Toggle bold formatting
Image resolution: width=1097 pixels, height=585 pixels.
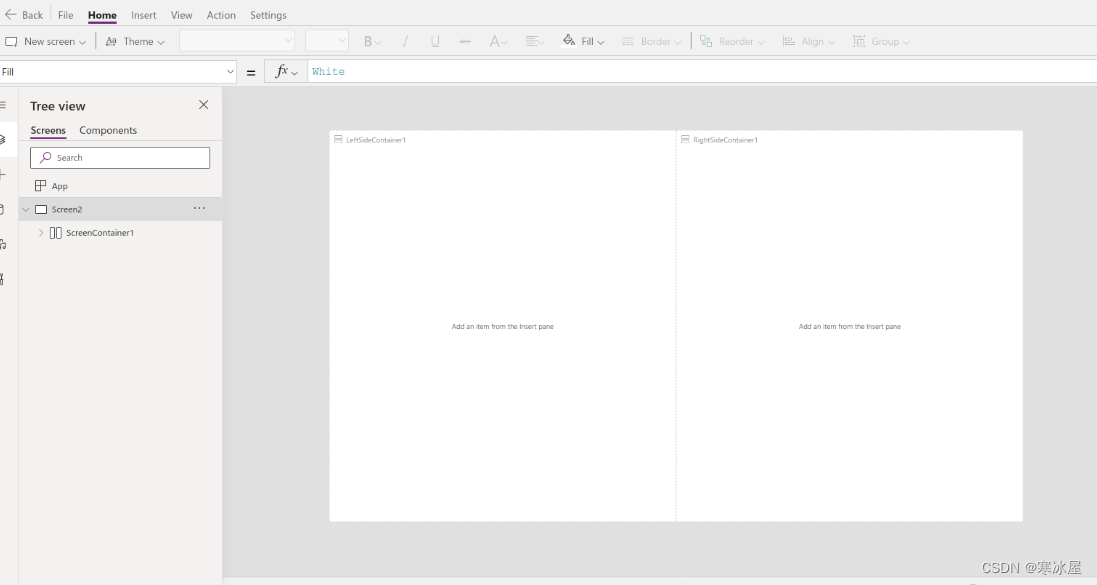(x=371, y=41)
